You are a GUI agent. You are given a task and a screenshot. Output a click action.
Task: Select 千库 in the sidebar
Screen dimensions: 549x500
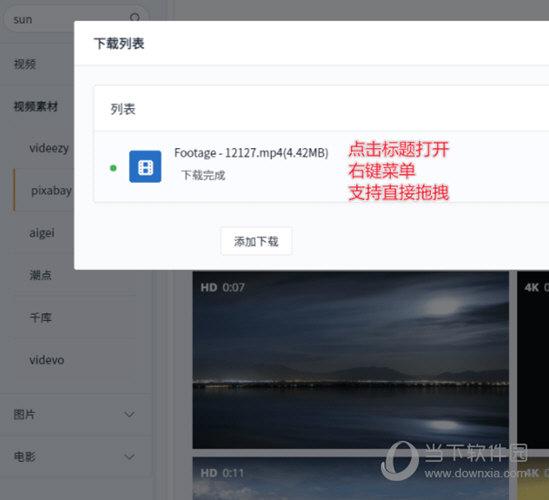tap(41, 318)
